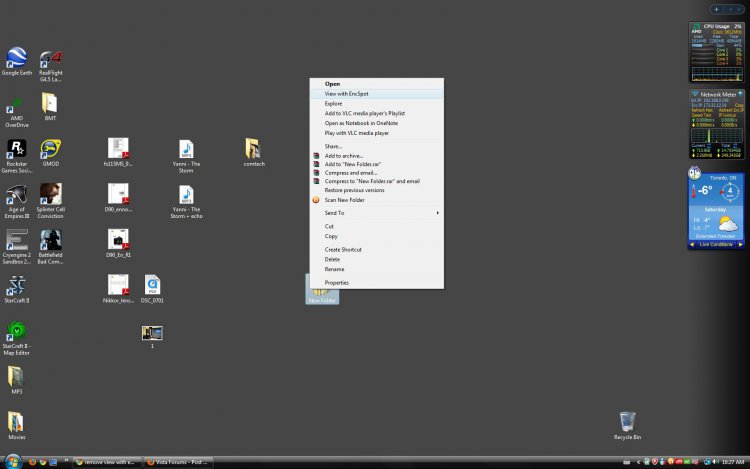Click next arrow beside 'Live Conditions'
This screenshot has width=750, height=469.
(x=740, y=244)
